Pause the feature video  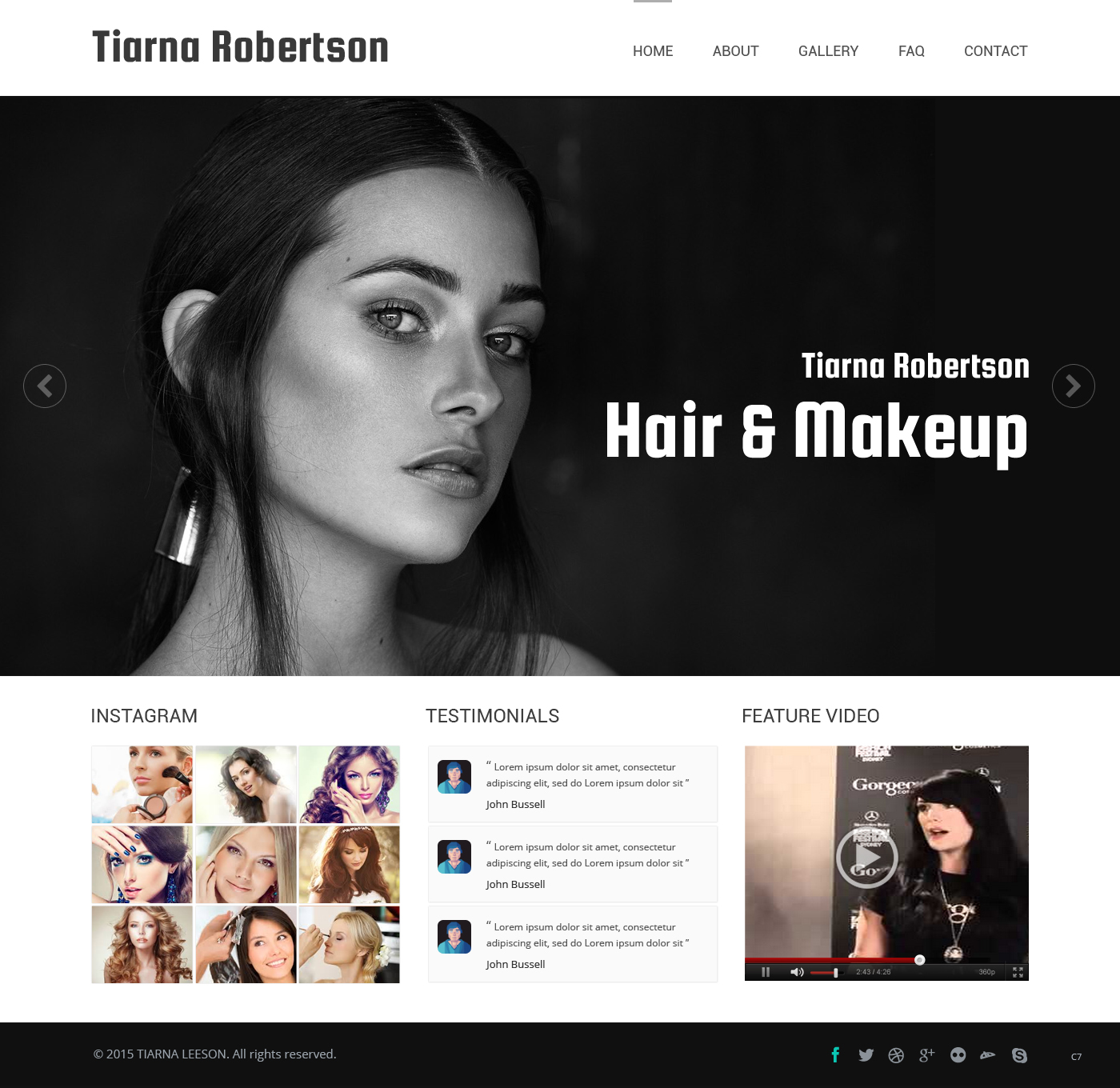pyautogui.click(x=766, y=972)
